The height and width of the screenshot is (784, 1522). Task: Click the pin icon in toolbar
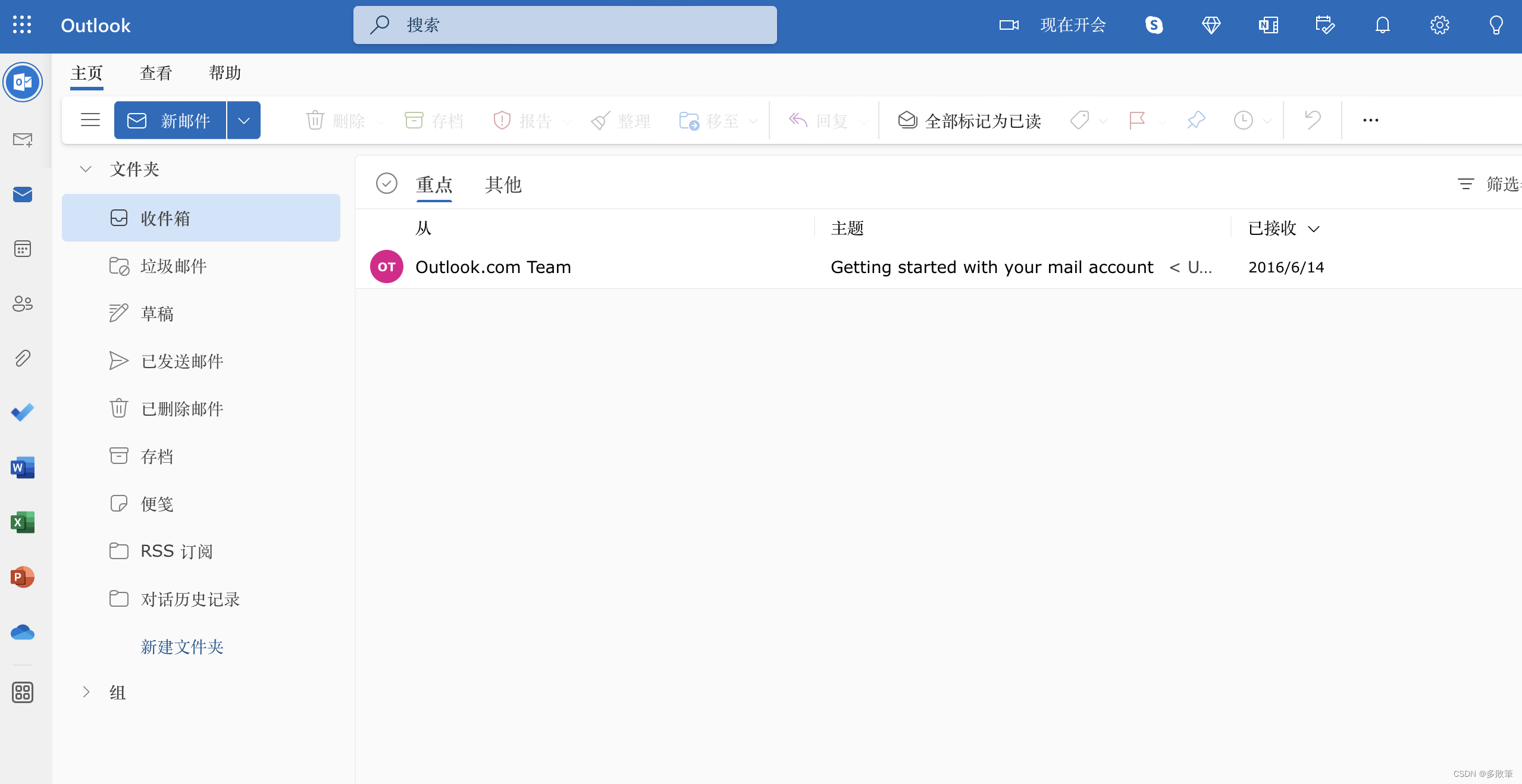tap(1195, 120)
